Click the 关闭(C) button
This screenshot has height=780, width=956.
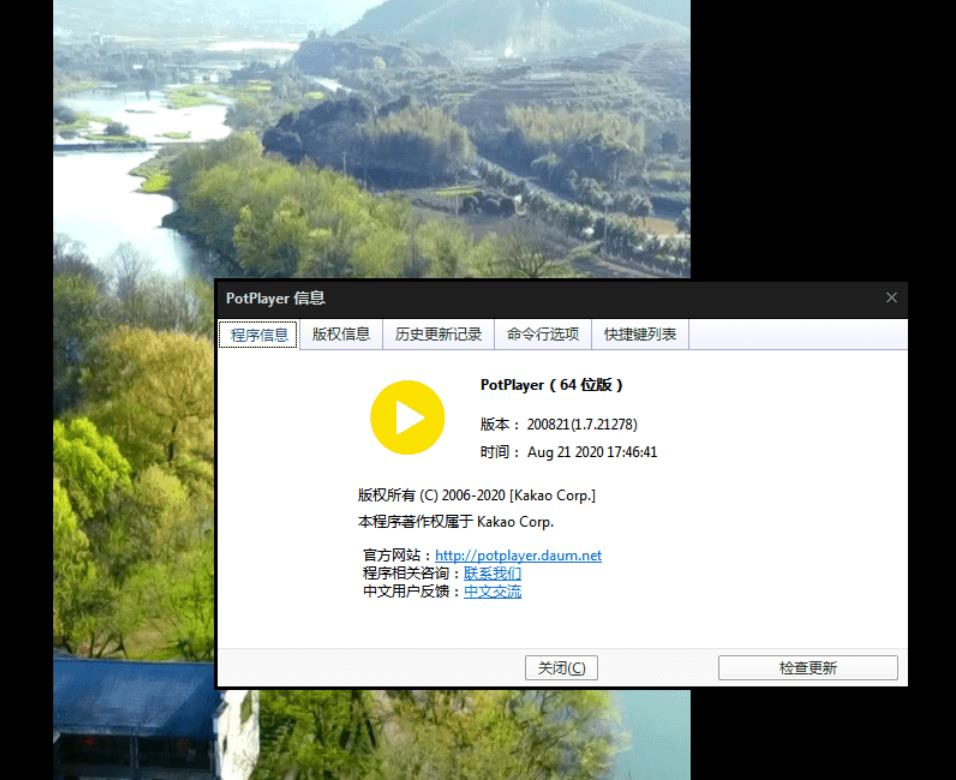[561, 668]
